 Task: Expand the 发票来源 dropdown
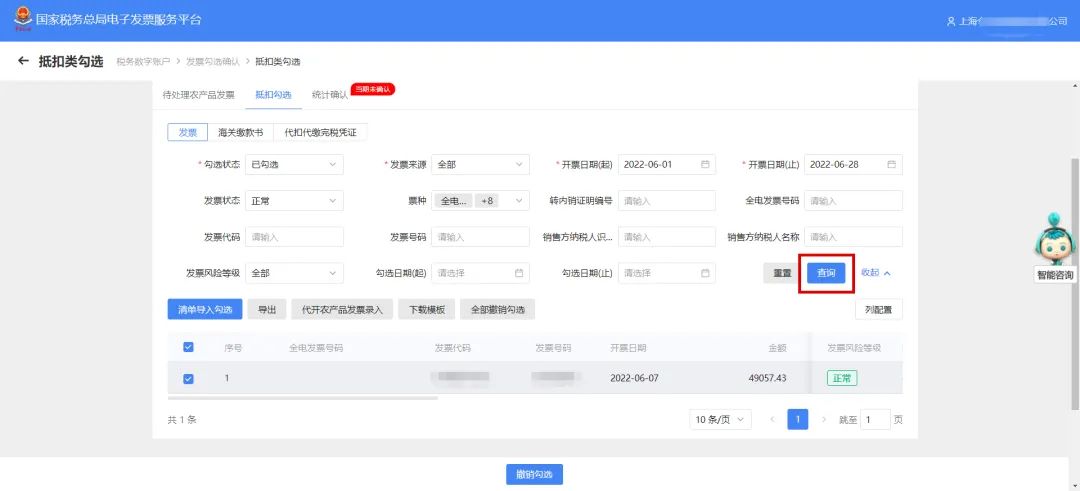[x=480, y=165]
